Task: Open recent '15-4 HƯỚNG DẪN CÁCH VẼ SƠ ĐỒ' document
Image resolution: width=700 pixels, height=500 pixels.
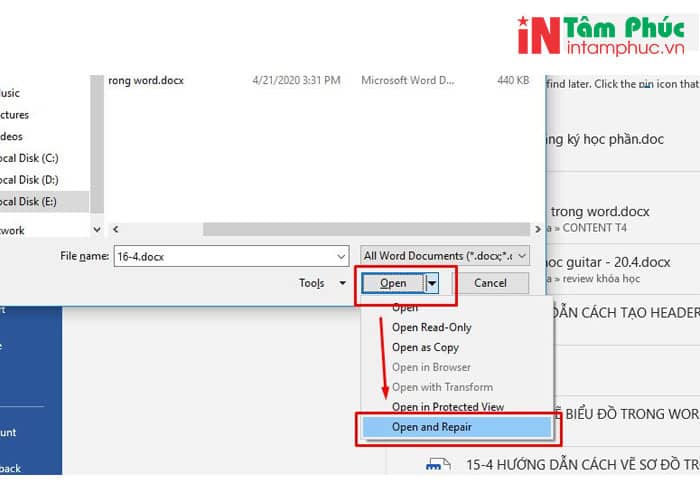Action: point(583,465)
